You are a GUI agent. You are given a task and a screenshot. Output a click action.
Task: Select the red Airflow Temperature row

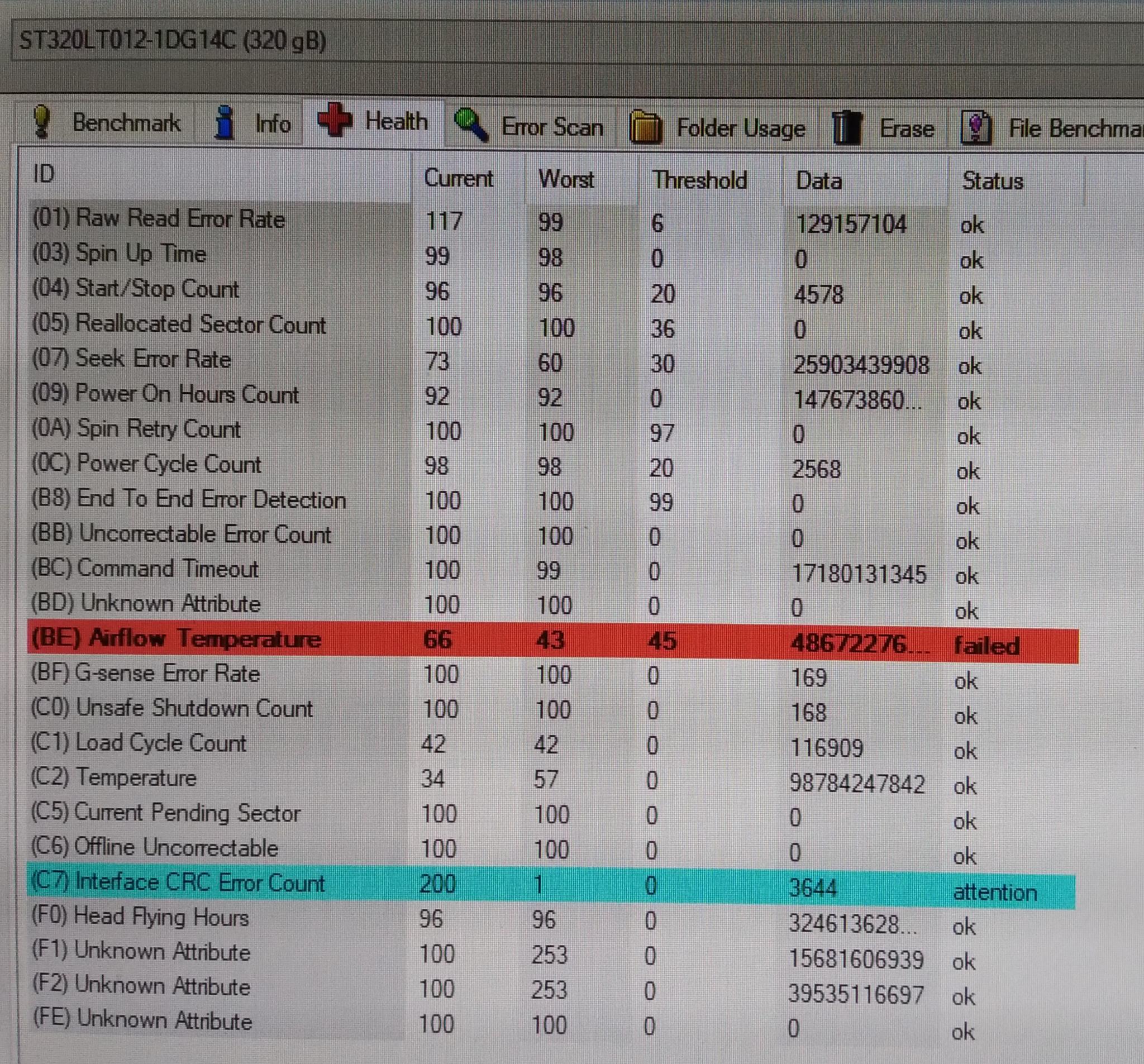tap(552, 642)
